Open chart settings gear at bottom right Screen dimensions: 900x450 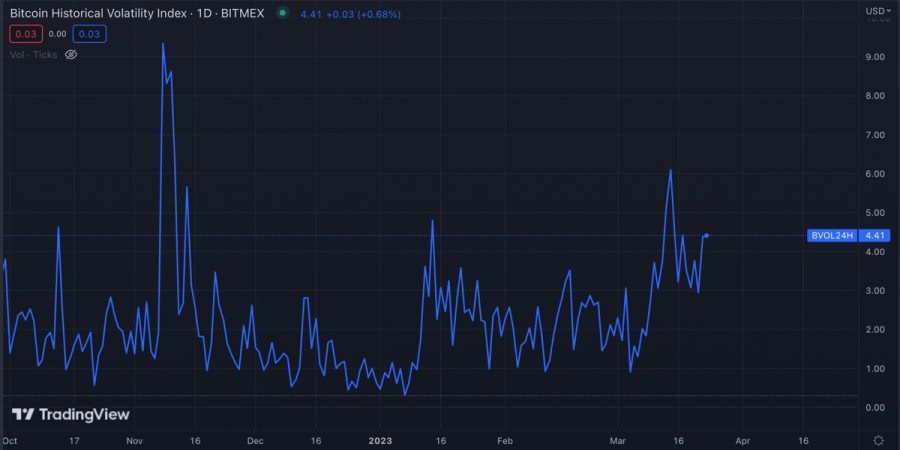878,440
